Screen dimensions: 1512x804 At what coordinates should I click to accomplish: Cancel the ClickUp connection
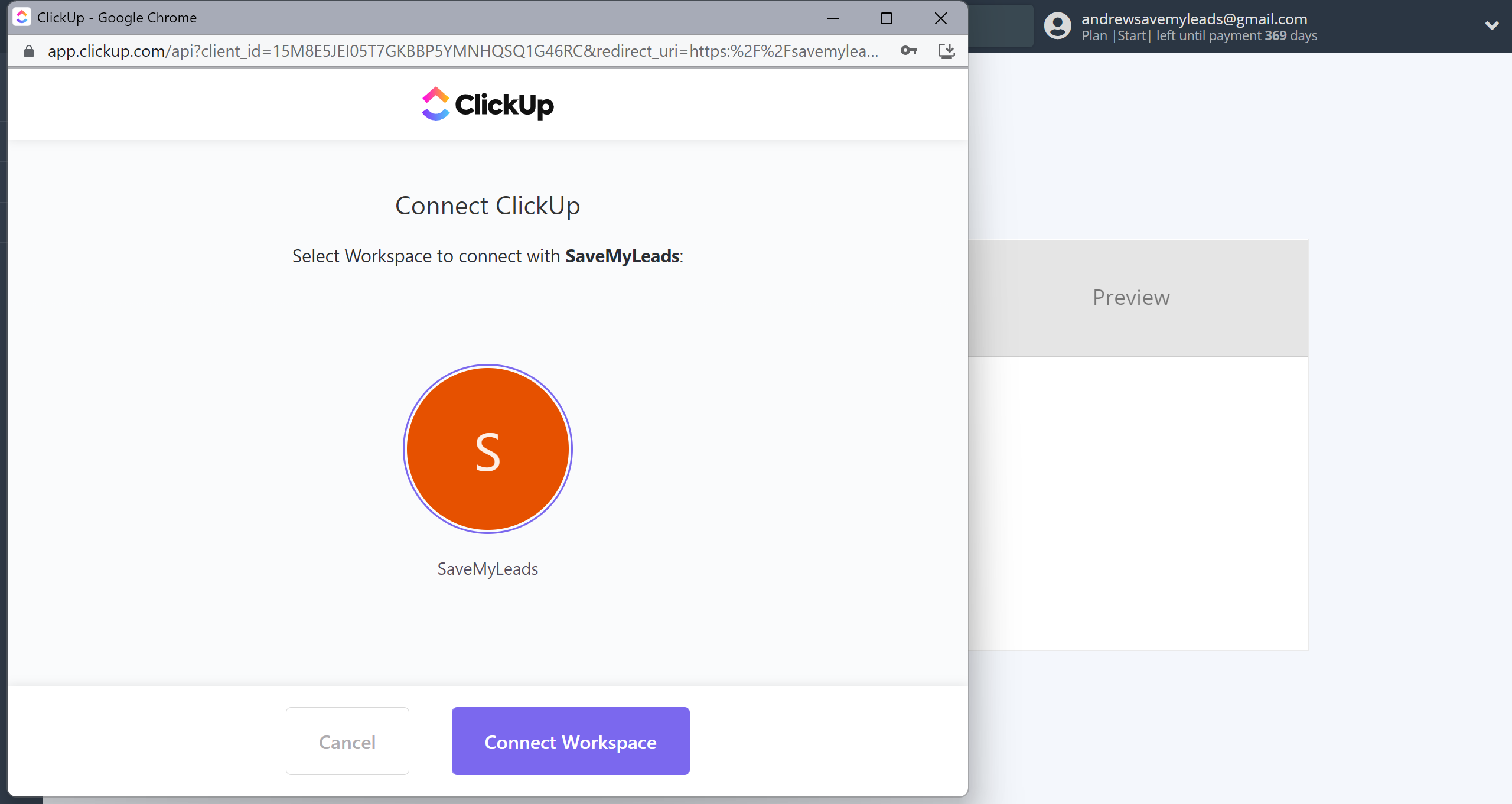[347, 741]
